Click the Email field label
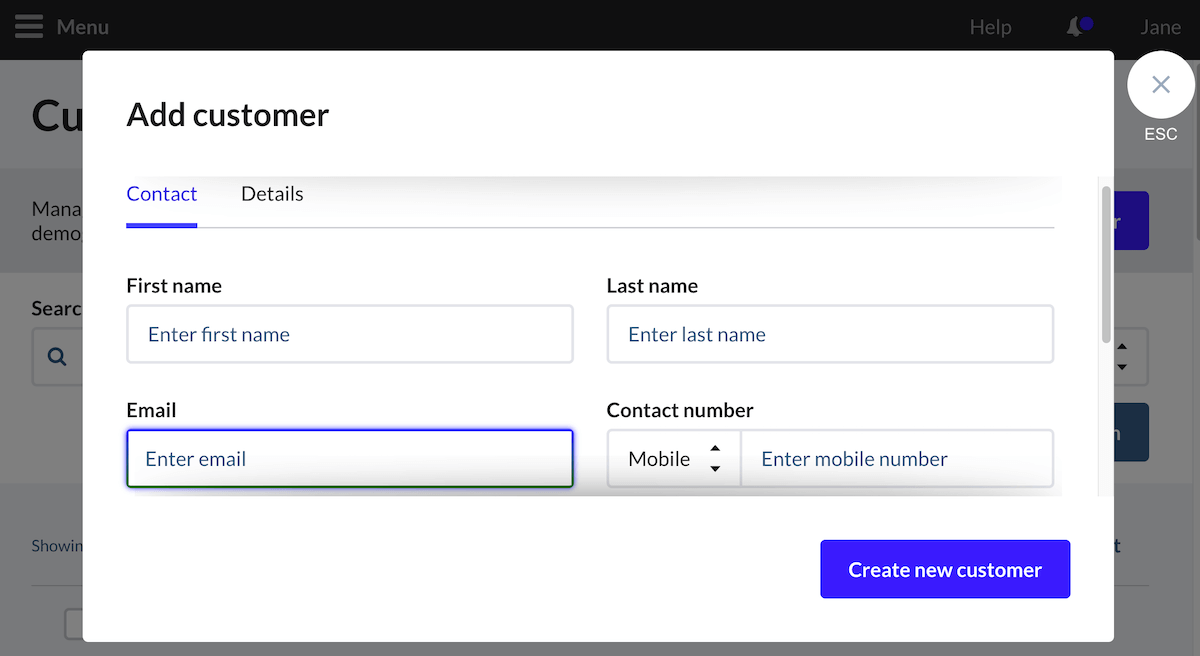Viewport: 1200px width, 656px height. (151, 410)
